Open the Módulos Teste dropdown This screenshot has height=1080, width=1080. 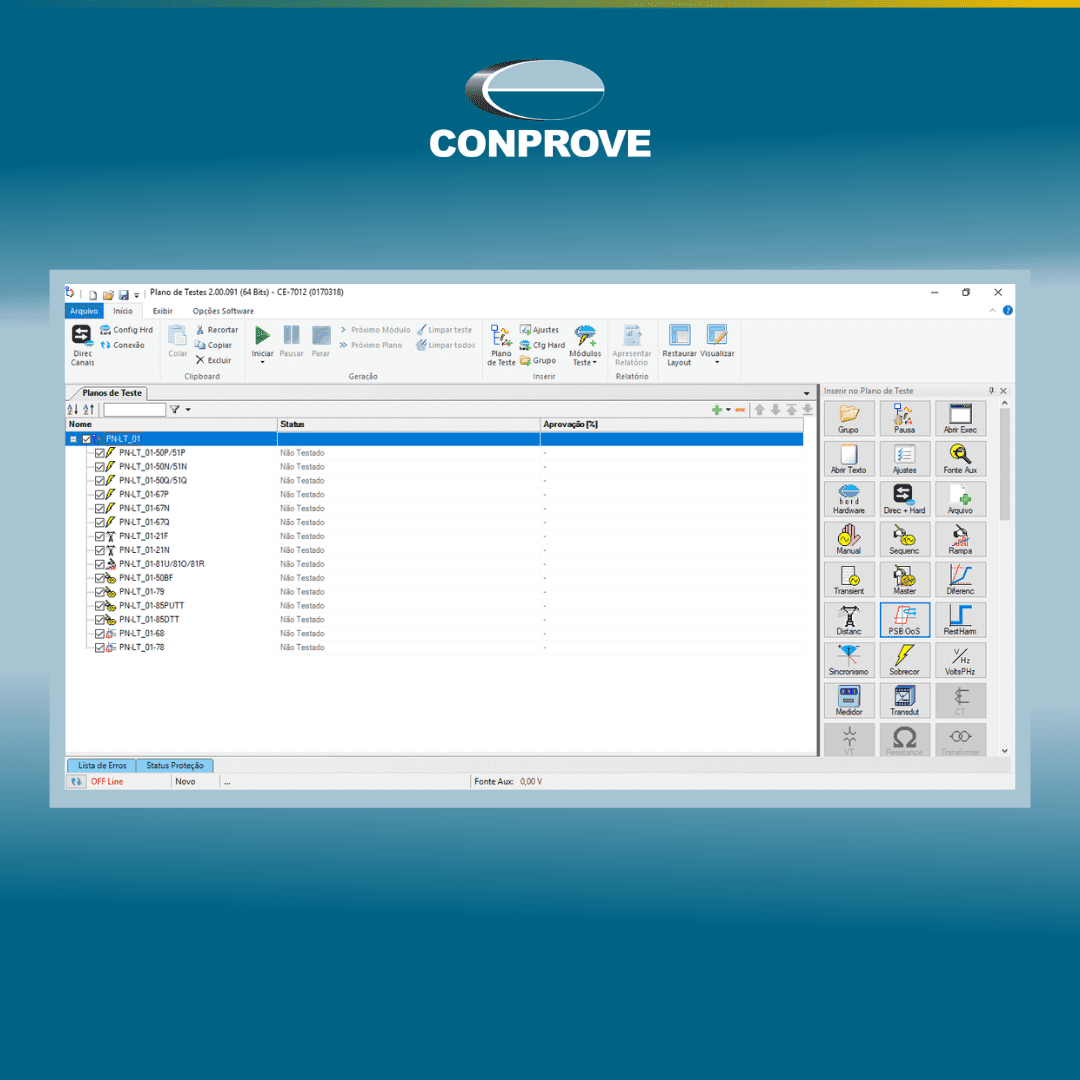click(585, 346)
